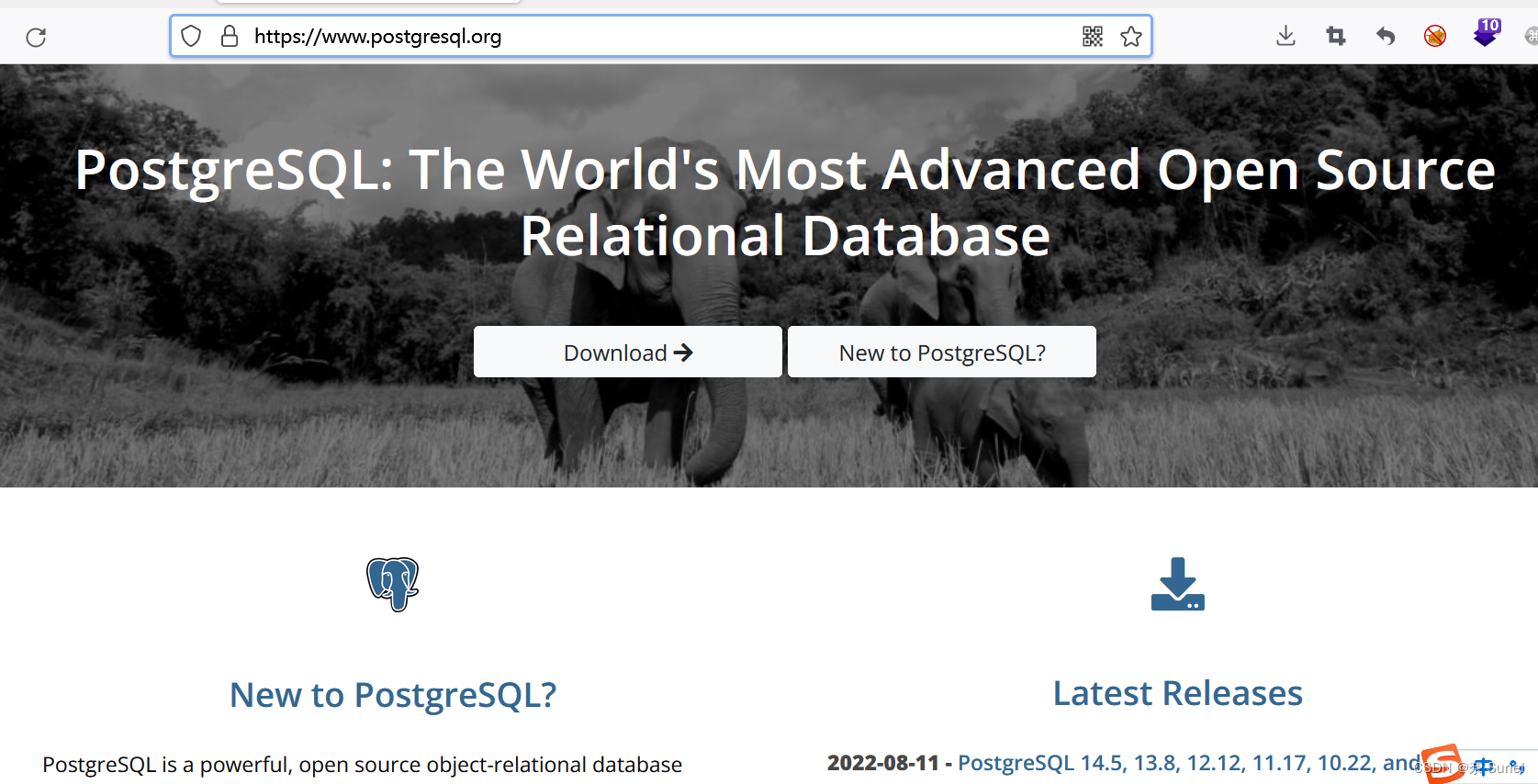Click the hero banner's New to PostgreSQL? button
This screenshot has width=1538, height=784.
pyautogui.click(x=942, y=353)
